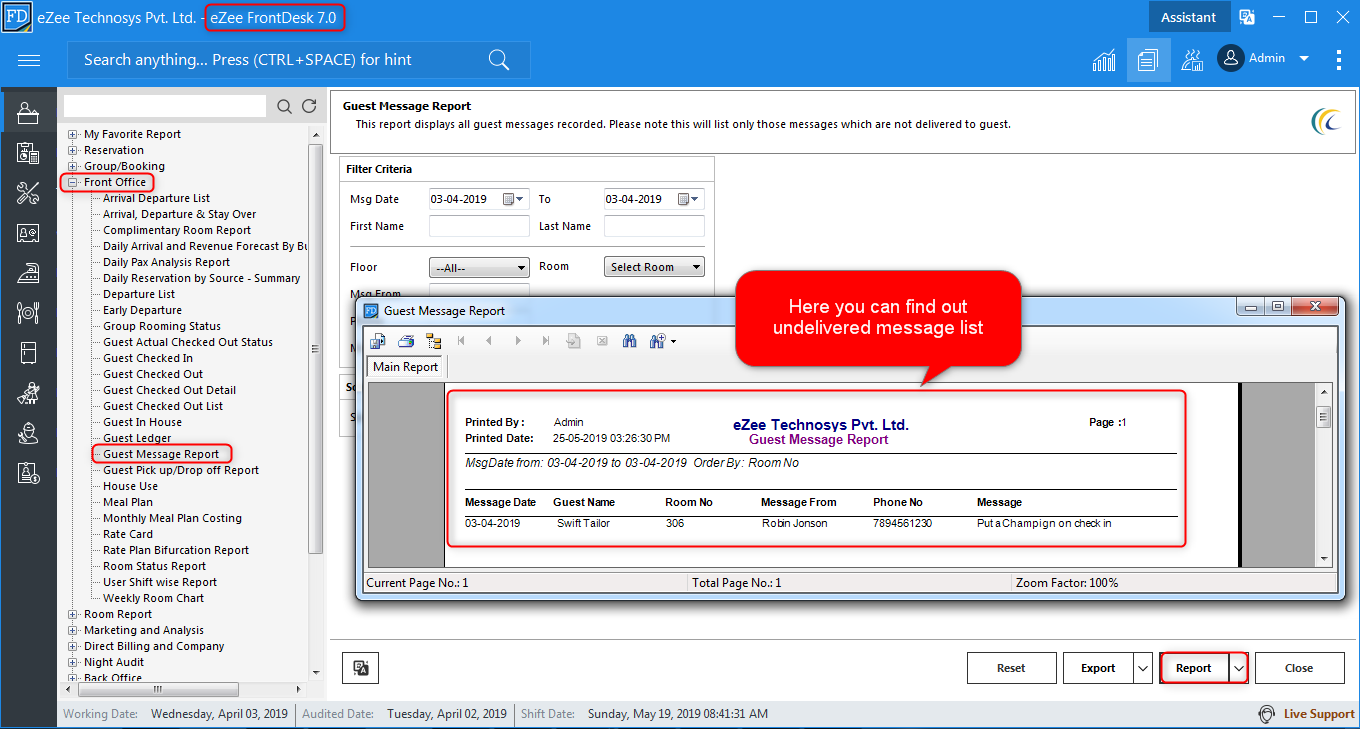Image resolution: width=1360 pixels, height=729 pixels.
Task: Open the people analytics icon beside Admin
Action: click(1192, 60)
